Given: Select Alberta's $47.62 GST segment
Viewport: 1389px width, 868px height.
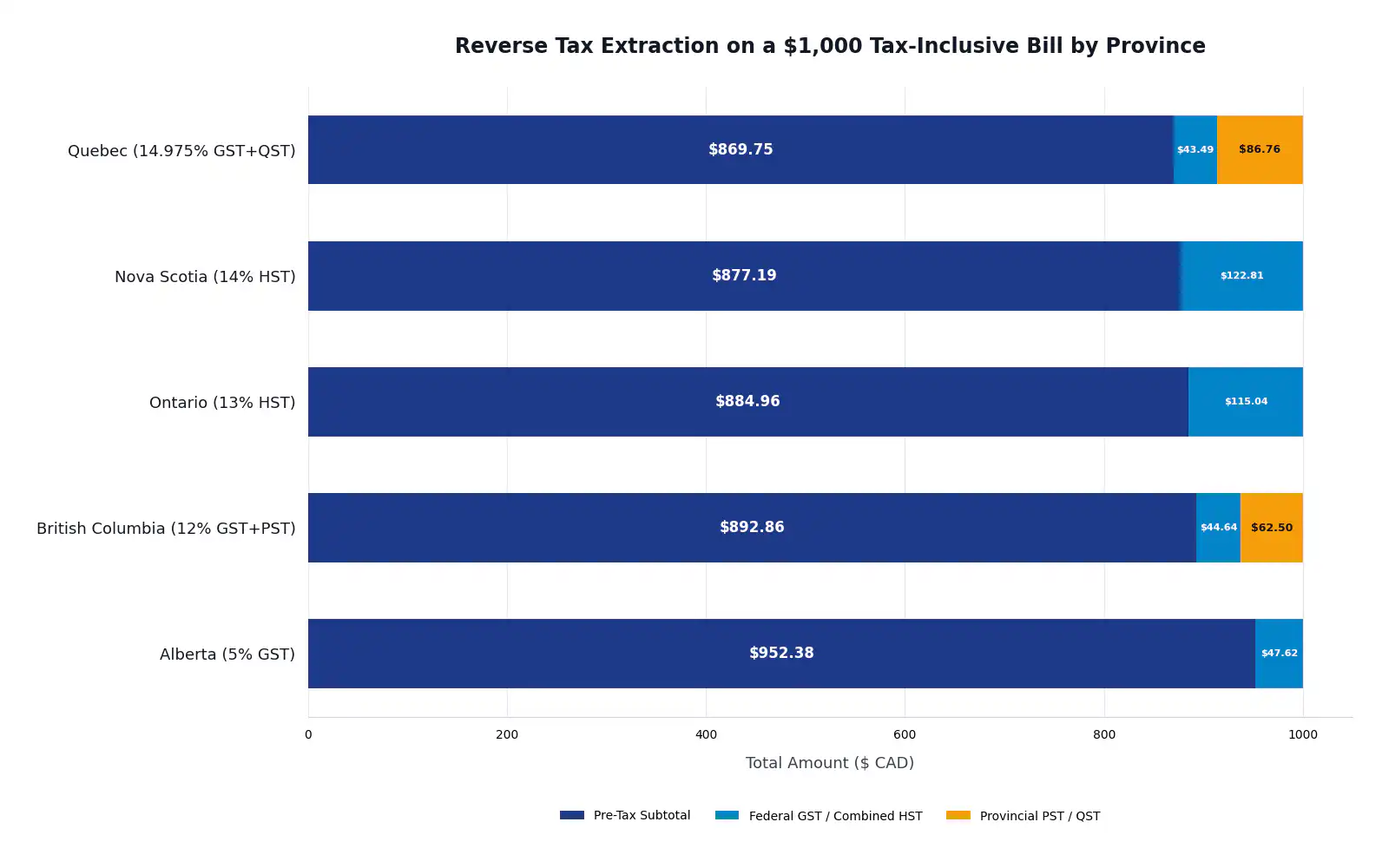Looking at the screenshot, I should coord(1280,653).
